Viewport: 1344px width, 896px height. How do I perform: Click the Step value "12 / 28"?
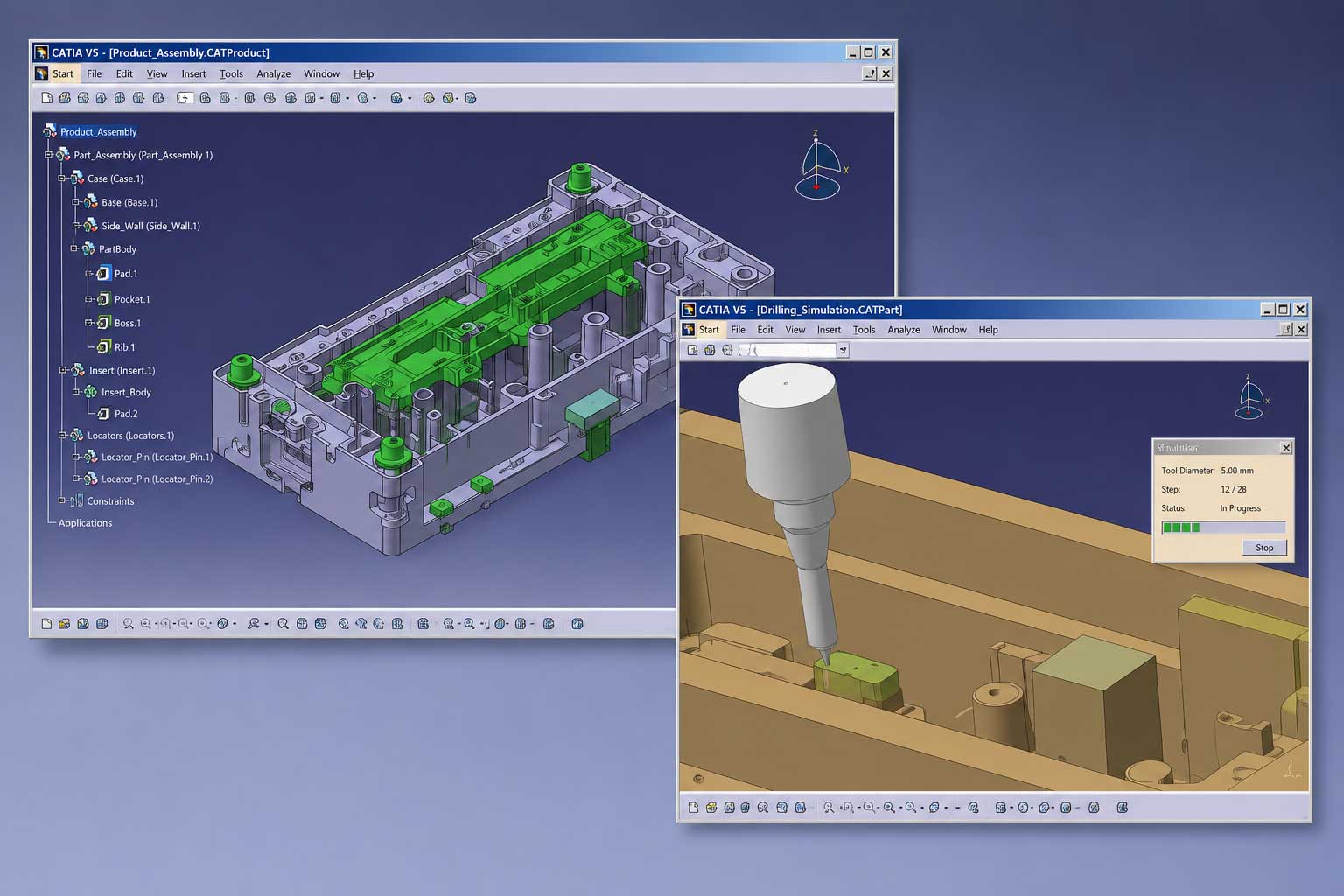tap(1234, 490)
